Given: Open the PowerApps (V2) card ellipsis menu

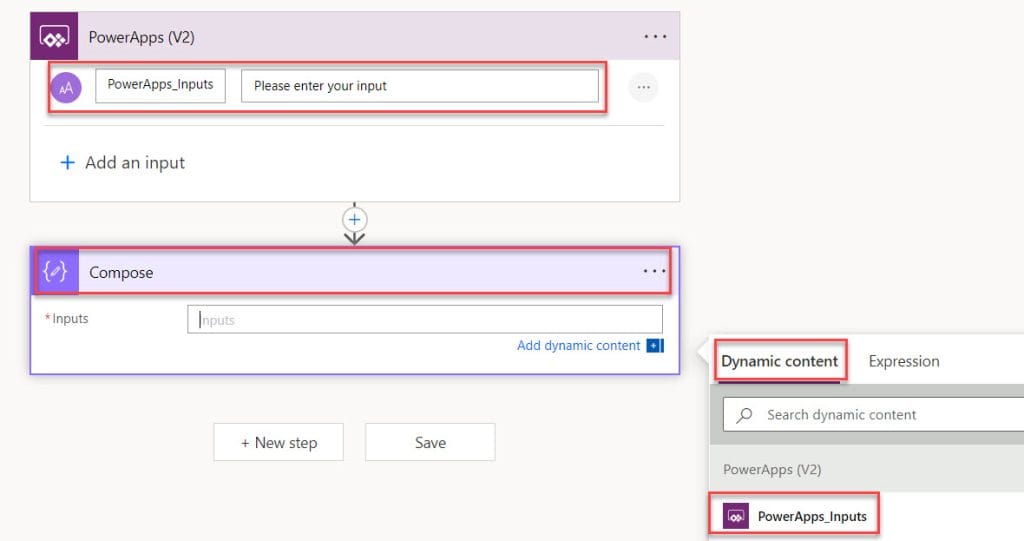Looking at the screenshot, I should tap(655, 37).
